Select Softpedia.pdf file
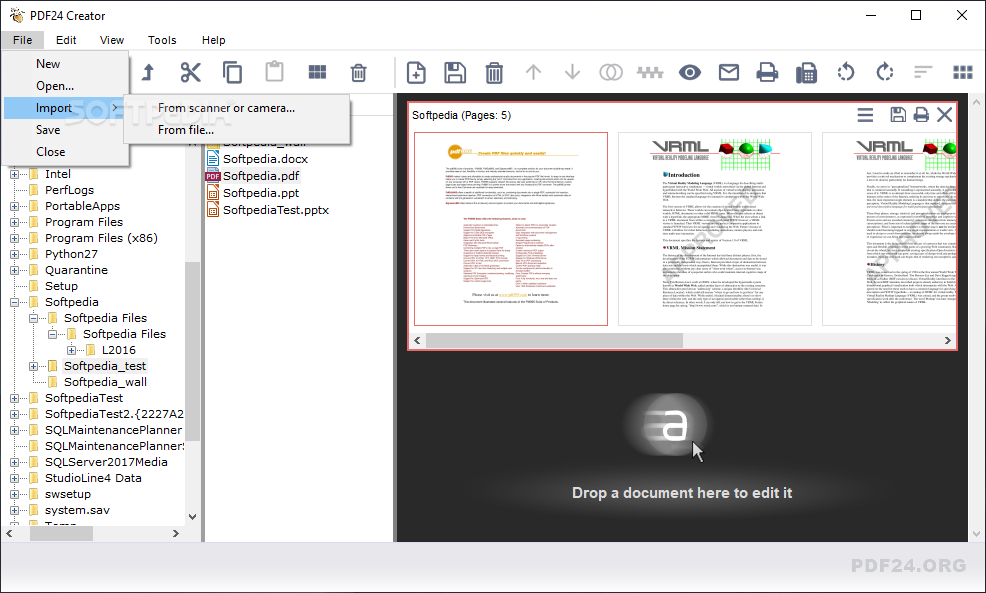This screenshot has height=593, width=986. click(x=260, y=176)
